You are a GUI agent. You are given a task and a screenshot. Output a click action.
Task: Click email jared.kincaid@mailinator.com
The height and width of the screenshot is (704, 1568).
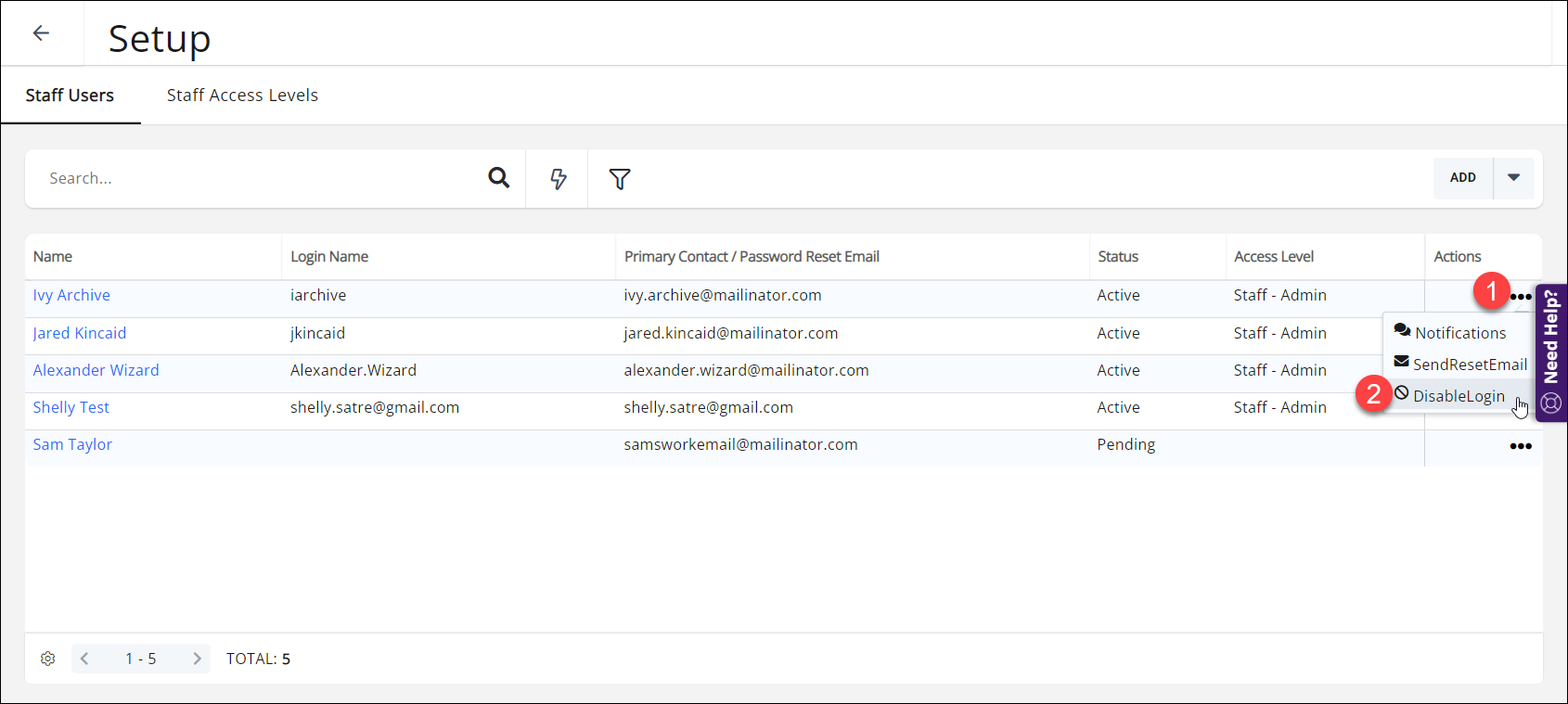pos(731,333)
